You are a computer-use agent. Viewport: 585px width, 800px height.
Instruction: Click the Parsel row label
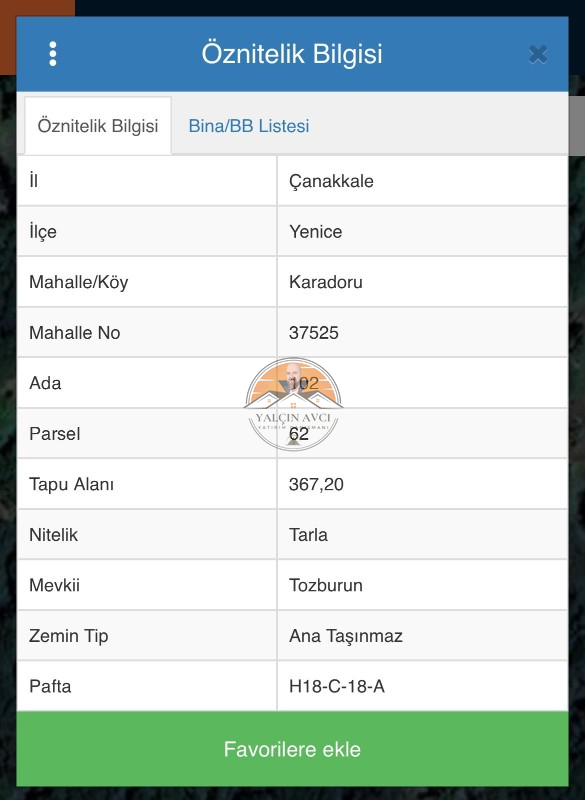tap(55, 434)
